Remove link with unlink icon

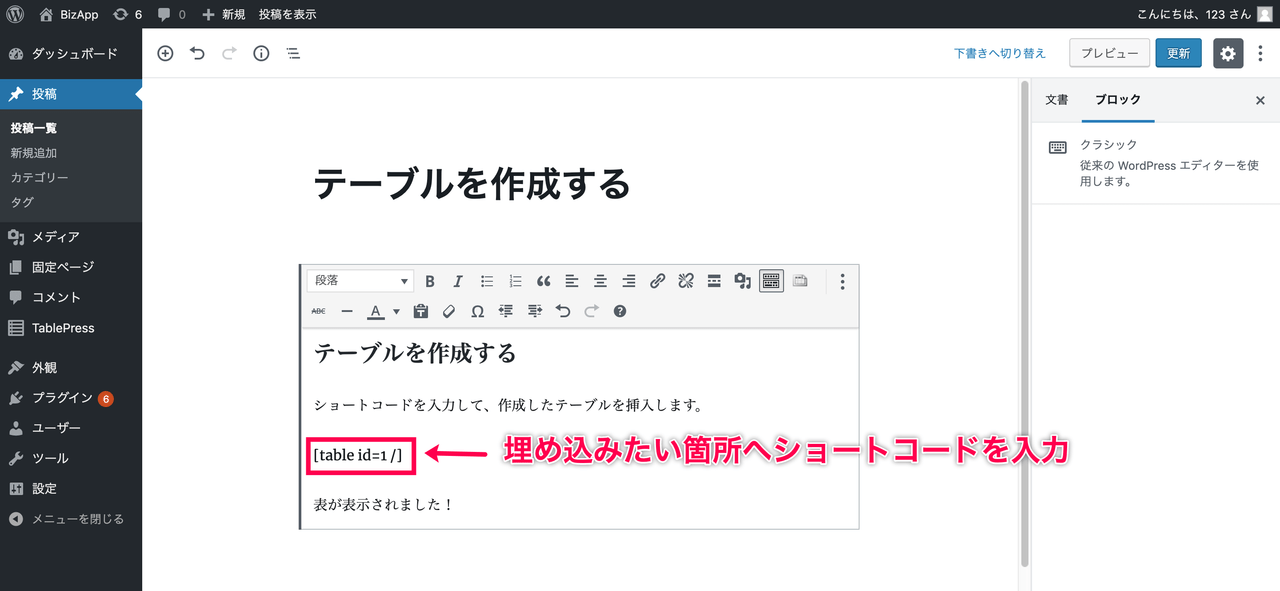click(x=686, y=282)
